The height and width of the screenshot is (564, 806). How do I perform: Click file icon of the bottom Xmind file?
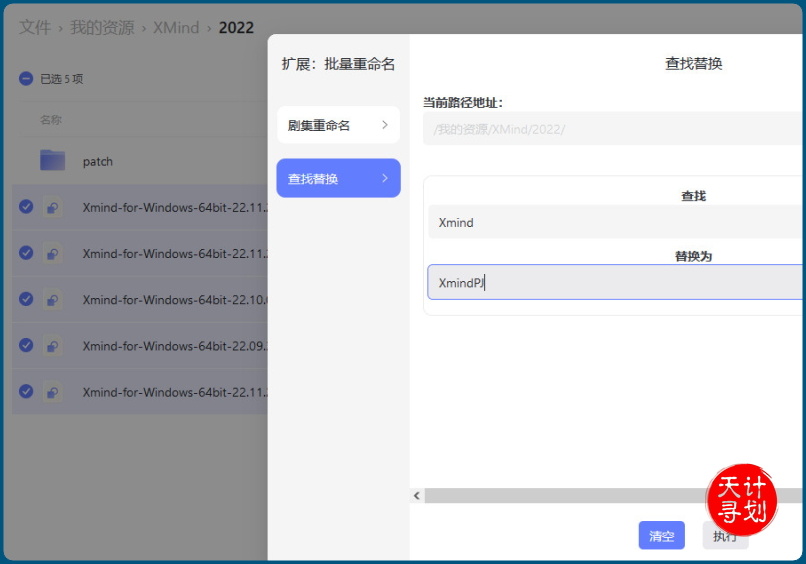click(52, 392)
